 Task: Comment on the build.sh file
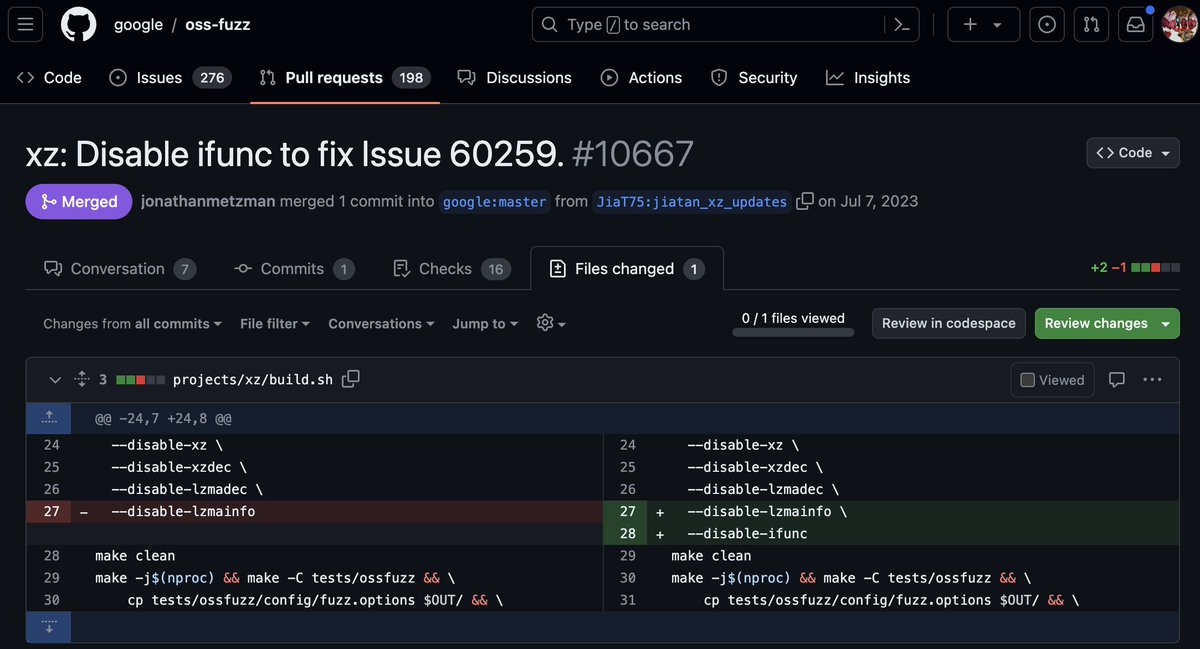coord(1117,380)
